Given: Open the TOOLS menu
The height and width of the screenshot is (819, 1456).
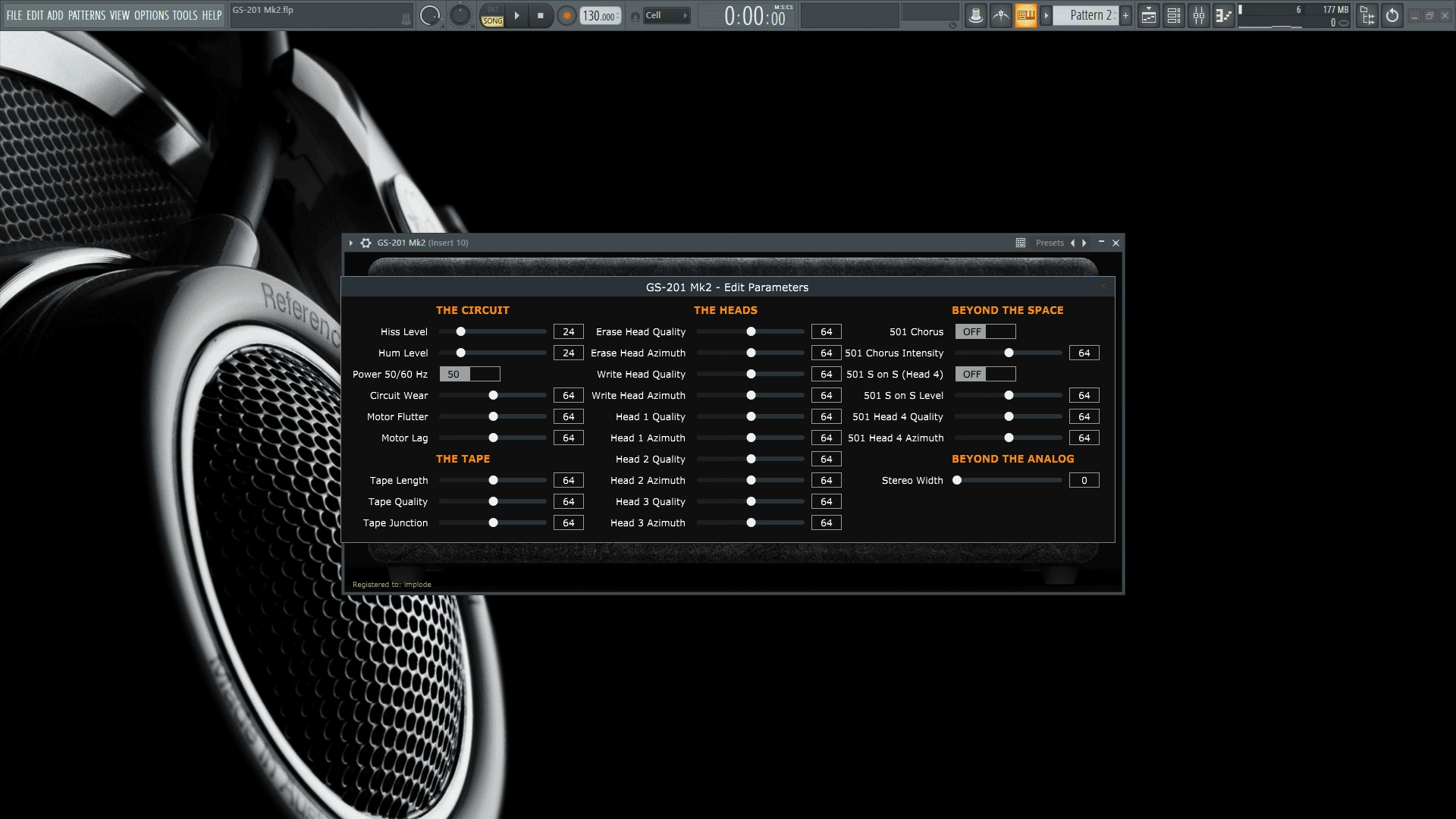Looking at the screenshot, I should coord(185,15).
